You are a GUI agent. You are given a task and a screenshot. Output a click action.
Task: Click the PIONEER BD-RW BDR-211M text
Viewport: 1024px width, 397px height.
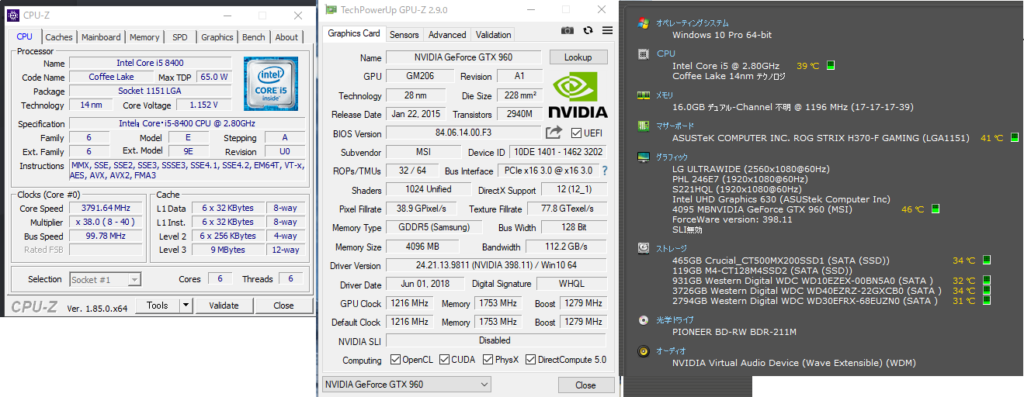734,332
